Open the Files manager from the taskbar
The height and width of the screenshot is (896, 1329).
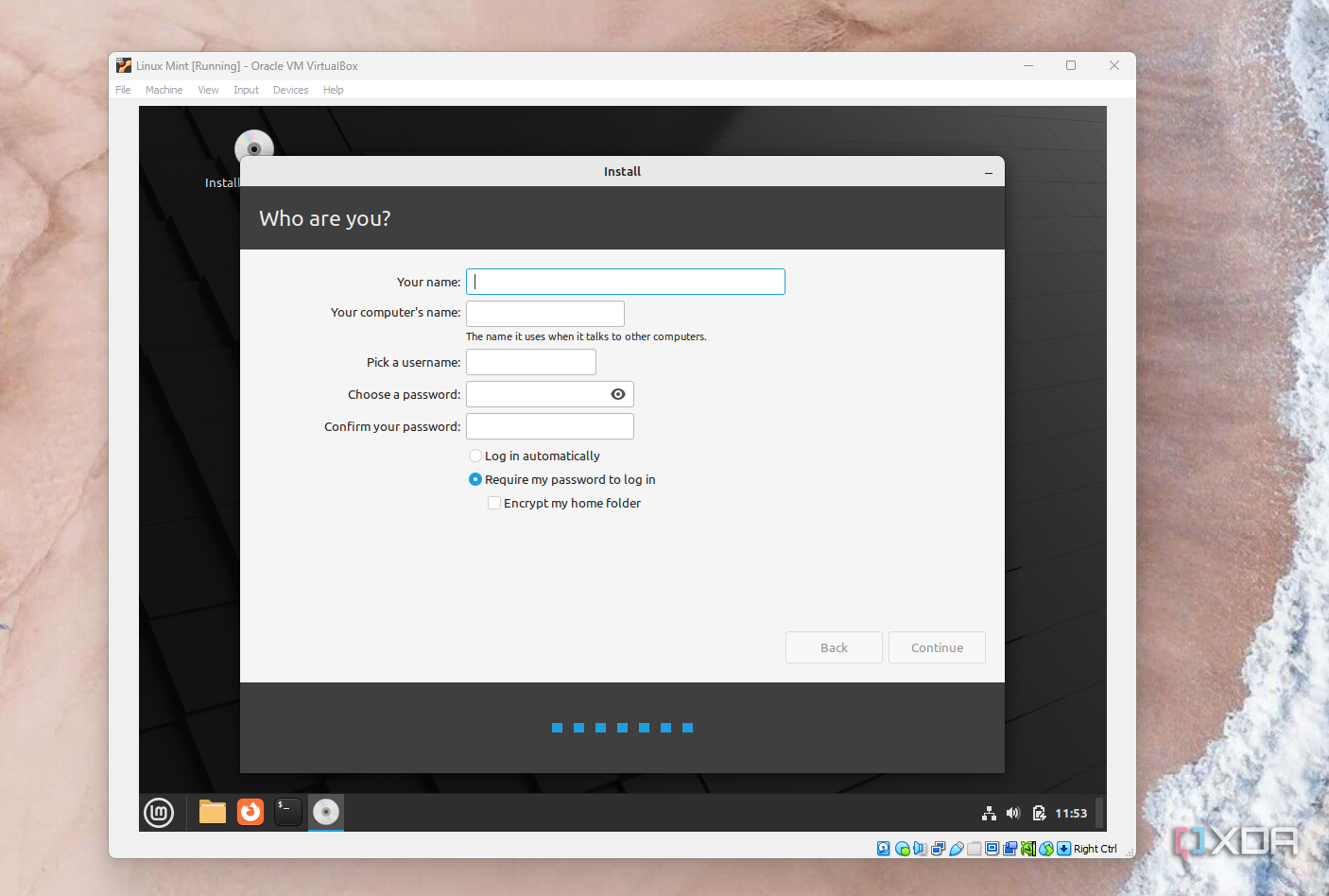[212, 812]
